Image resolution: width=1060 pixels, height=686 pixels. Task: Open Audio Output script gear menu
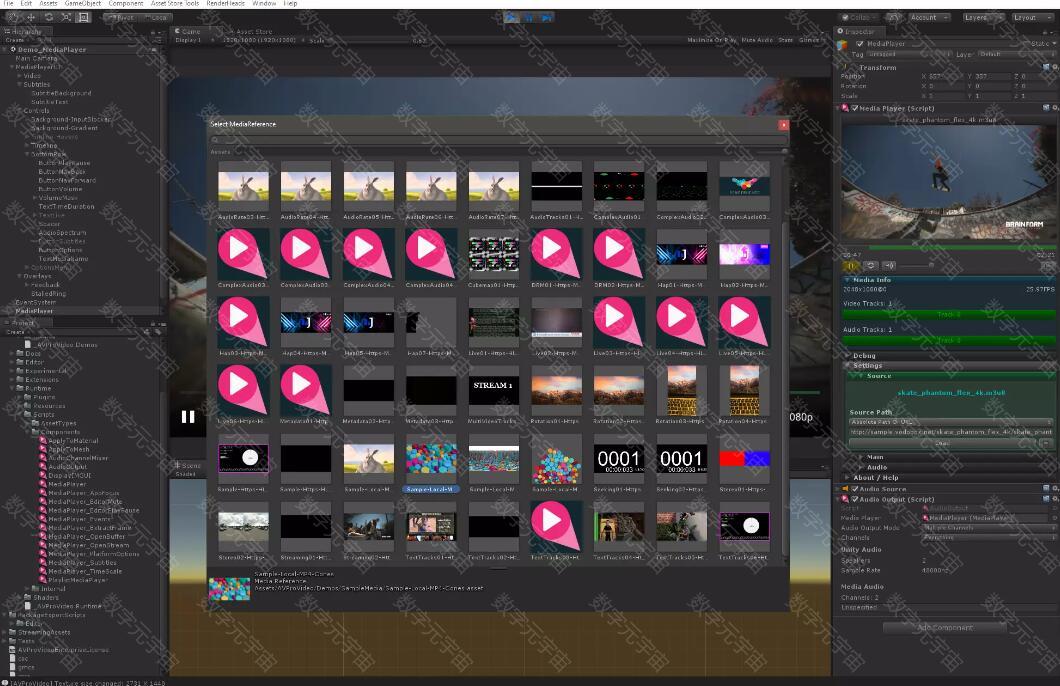tap(1055, 499)
